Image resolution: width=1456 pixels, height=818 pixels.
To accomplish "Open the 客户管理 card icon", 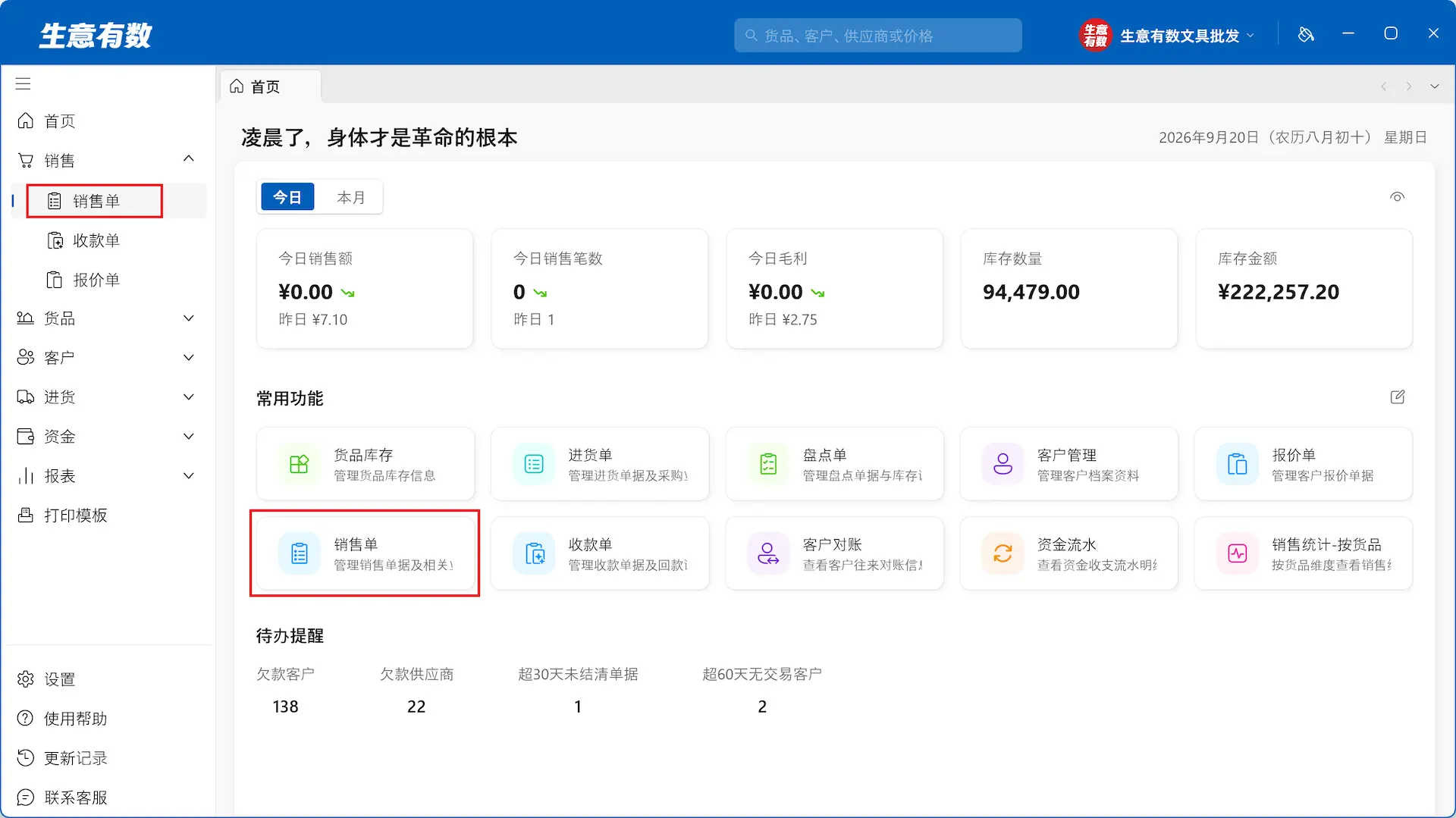I will click(x=1003, y=463).
